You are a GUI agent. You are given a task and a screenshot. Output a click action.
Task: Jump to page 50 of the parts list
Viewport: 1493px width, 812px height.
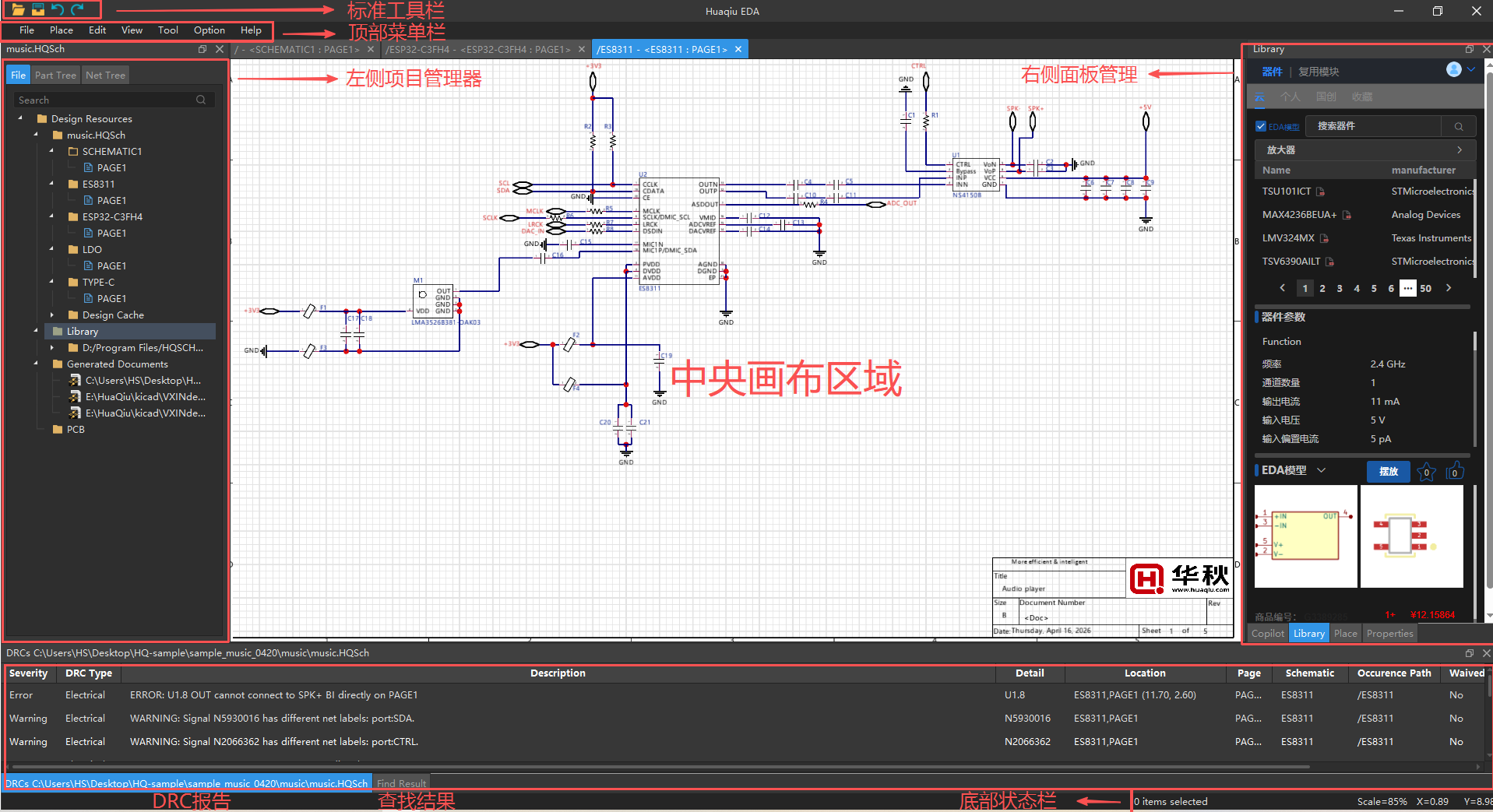(x=1425, y=288)
